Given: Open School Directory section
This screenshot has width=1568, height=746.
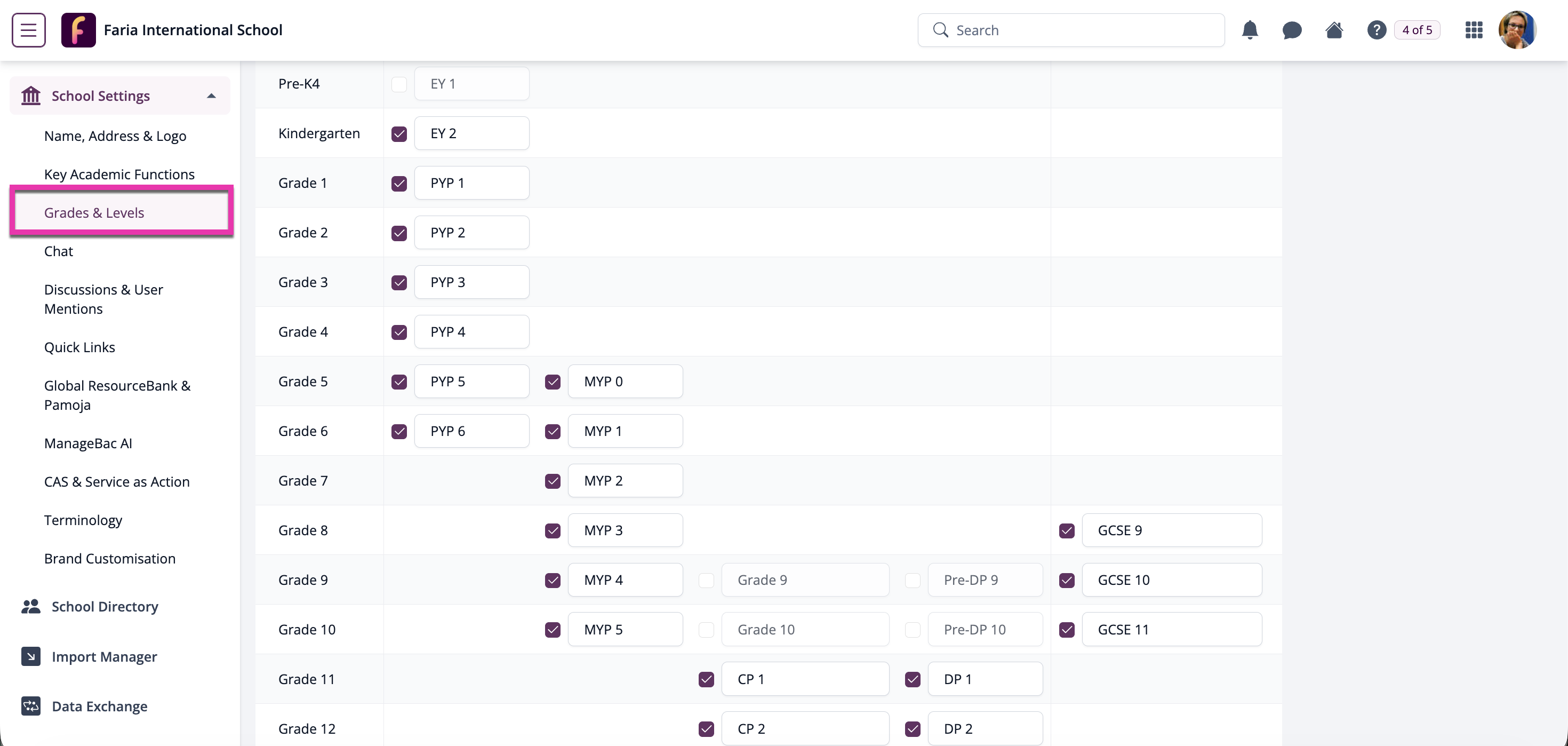Looking at the screenshot, I should [105, 607].
